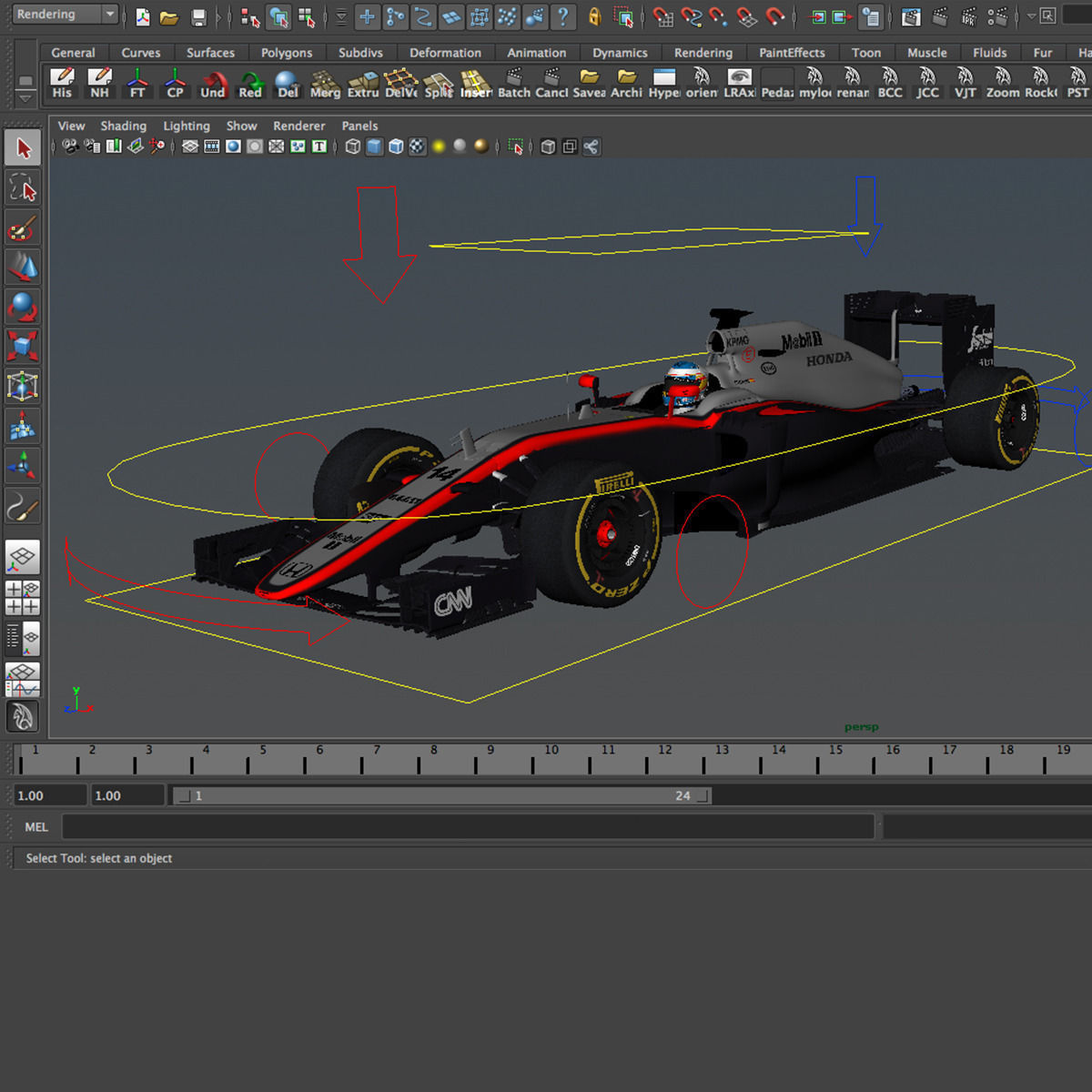Screen dimensions: 1092x1092
Task: Click the Extru shelf button
Action: (x=363, y=83)
